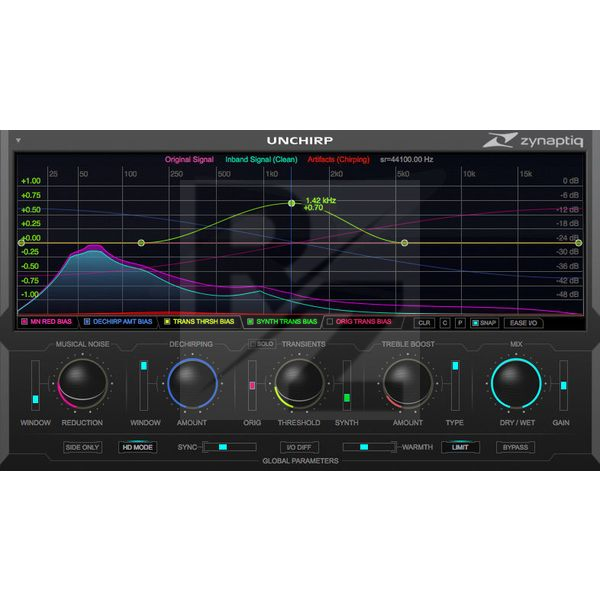Select the DECHIRP AMT BIAS tab

(119, 322)
